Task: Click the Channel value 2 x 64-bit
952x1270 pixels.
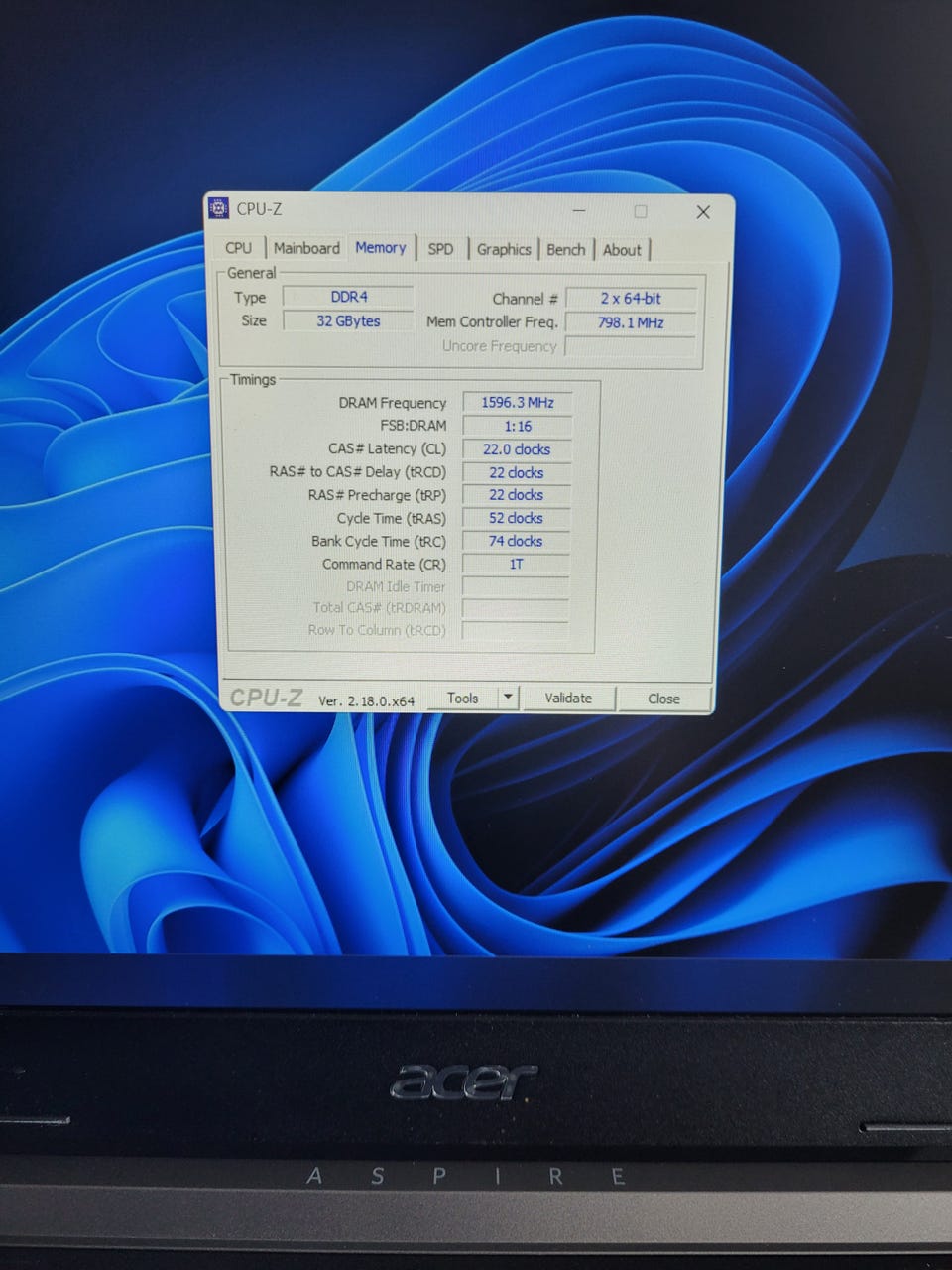Action: pos(631,298)
